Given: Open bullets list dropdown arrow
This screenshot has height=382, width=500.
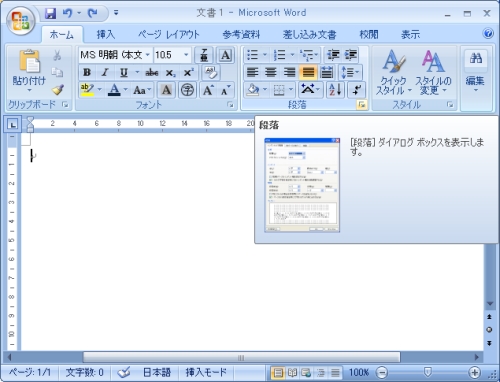Looking at the screenshot, I should (265, 55).
